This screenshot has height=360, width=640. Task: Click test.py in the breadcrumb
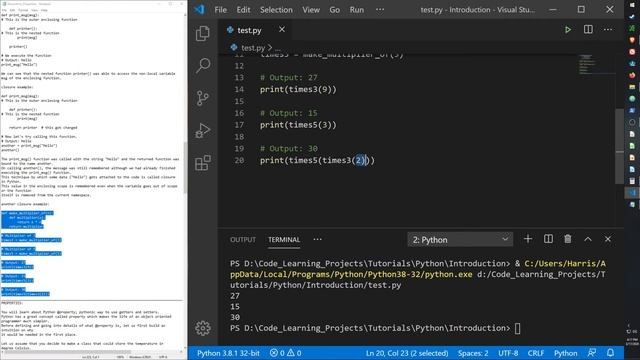tap(253, 48)
